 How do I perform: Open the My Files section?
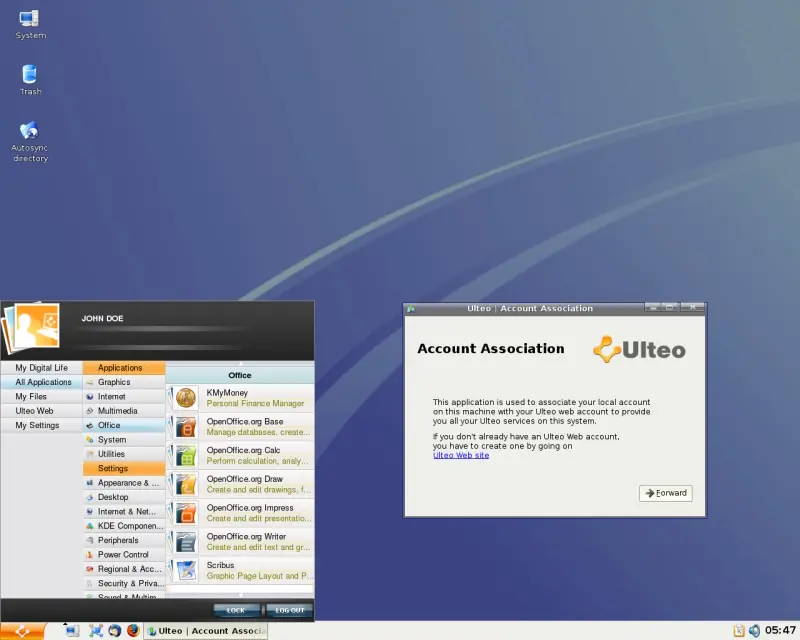(x=41, y=397)
